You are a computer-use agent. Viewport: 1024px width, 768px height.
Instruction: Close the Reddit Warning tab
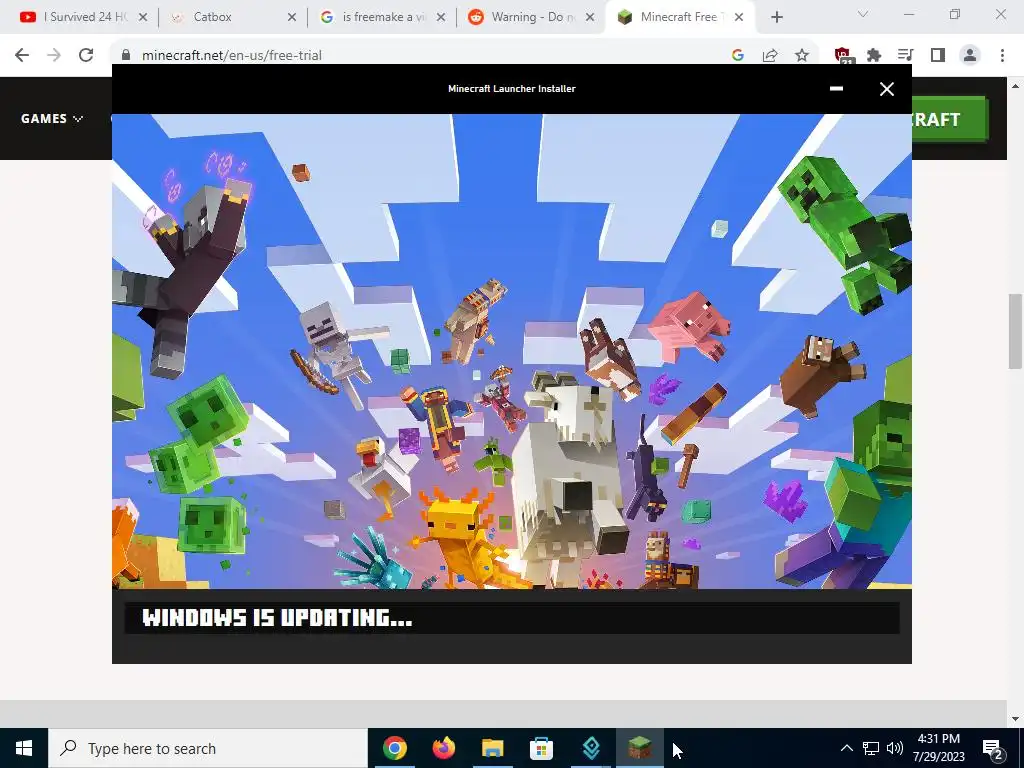click(590, 17)
